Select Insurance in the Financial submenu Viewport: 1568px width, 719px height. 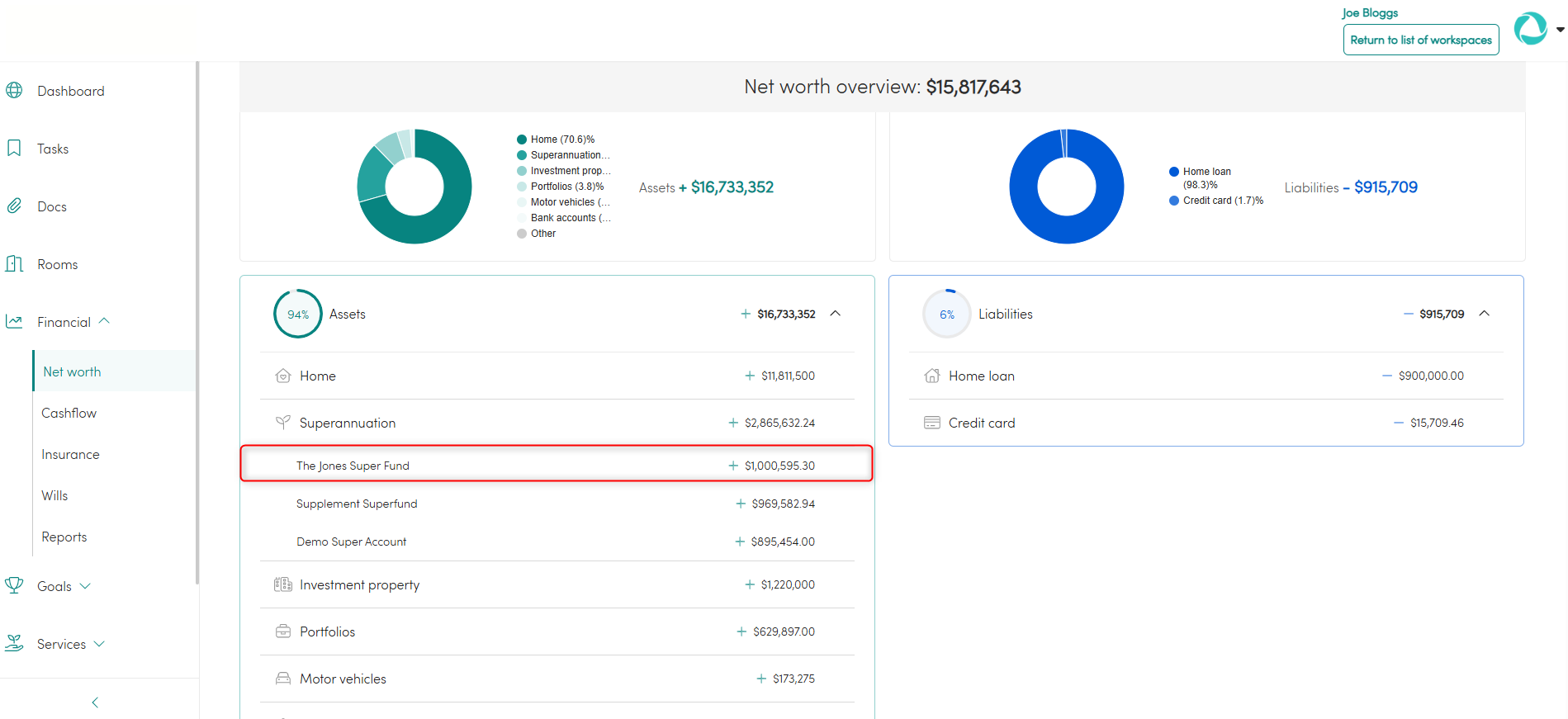(70, 454)
